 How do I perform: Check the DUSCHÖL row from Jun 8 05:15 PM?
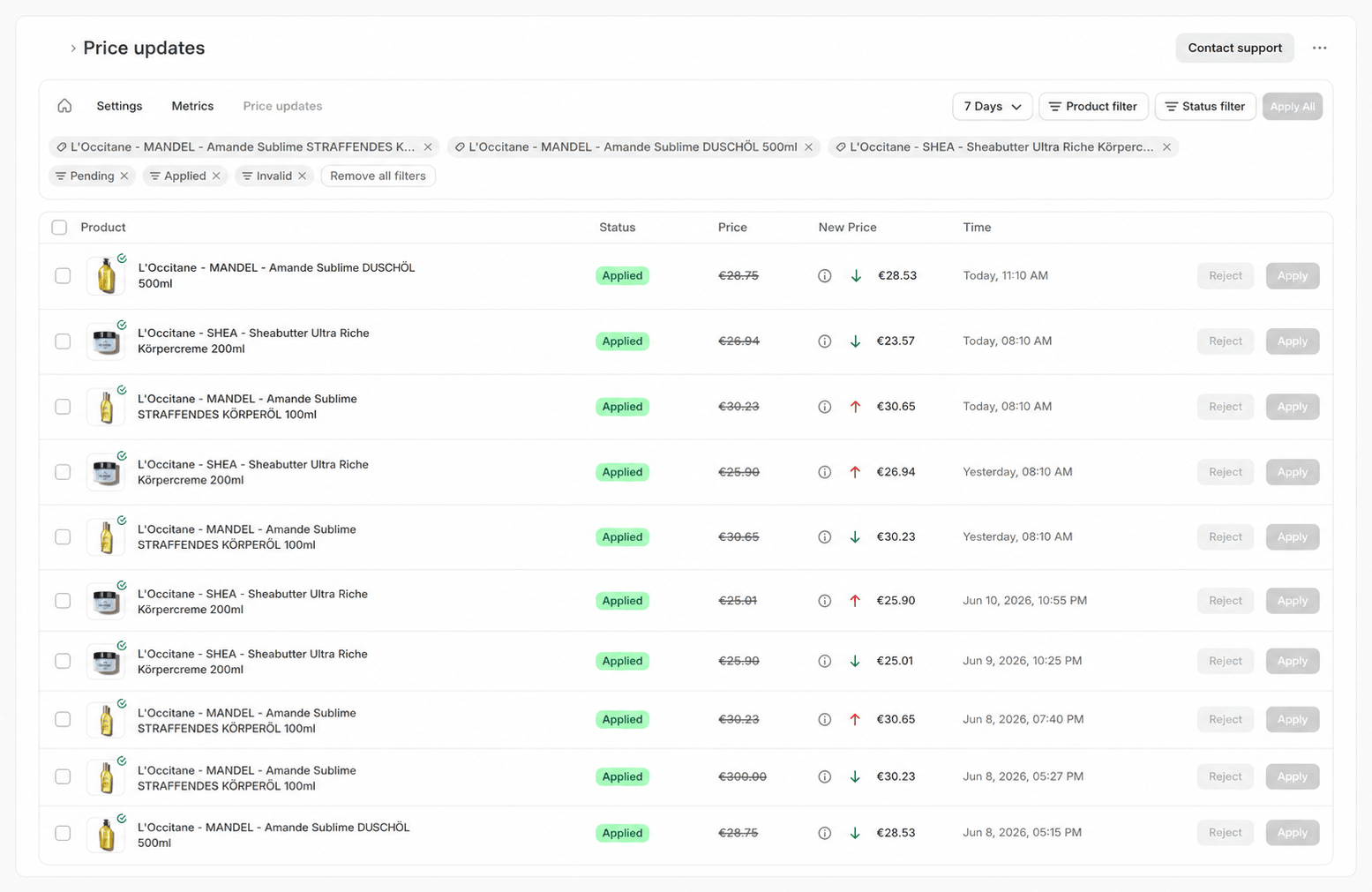pyautogui.click(x=63, y=833)
